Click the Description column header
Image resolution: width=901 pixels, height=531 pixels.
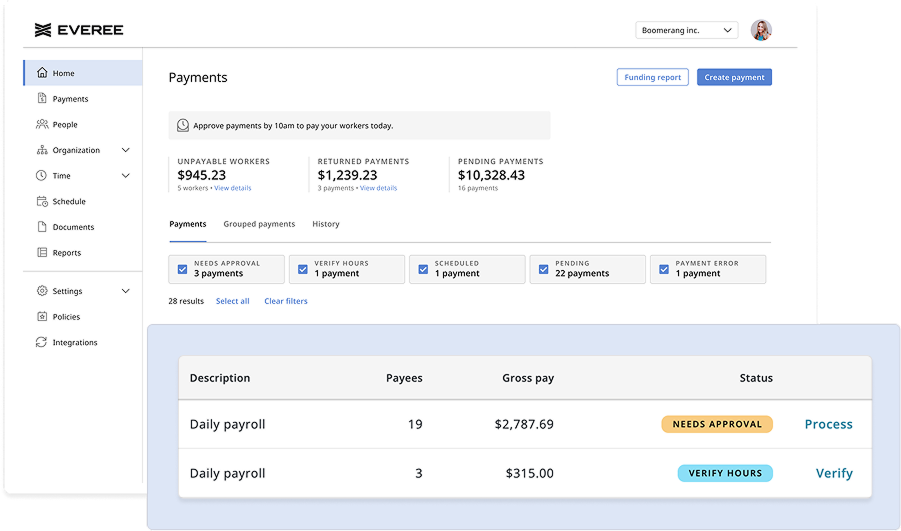pyautogui.click(x=220, y=378)
